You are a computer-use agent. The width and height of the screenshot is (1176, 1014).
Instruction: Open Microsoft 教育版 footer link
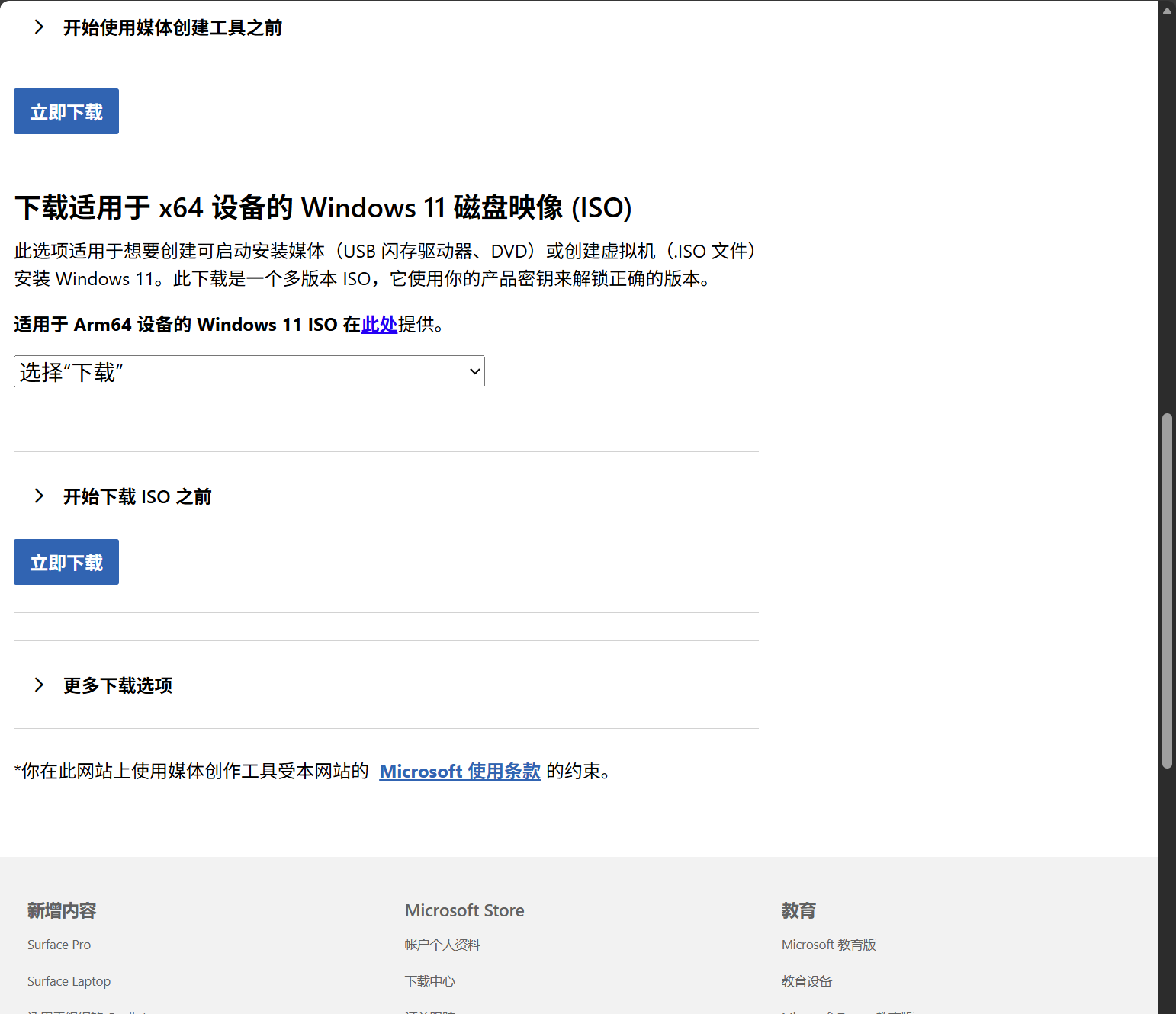tap(828, 945)
